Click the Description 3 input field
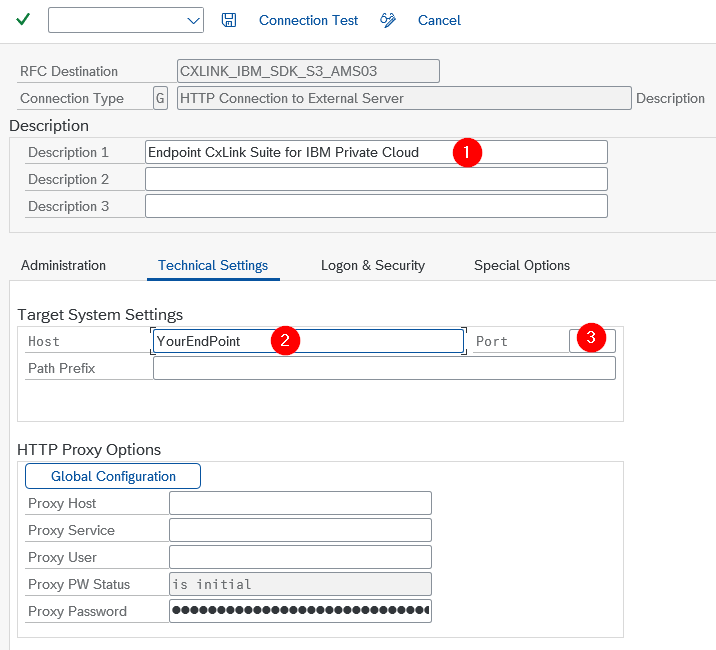 (376, 206)
